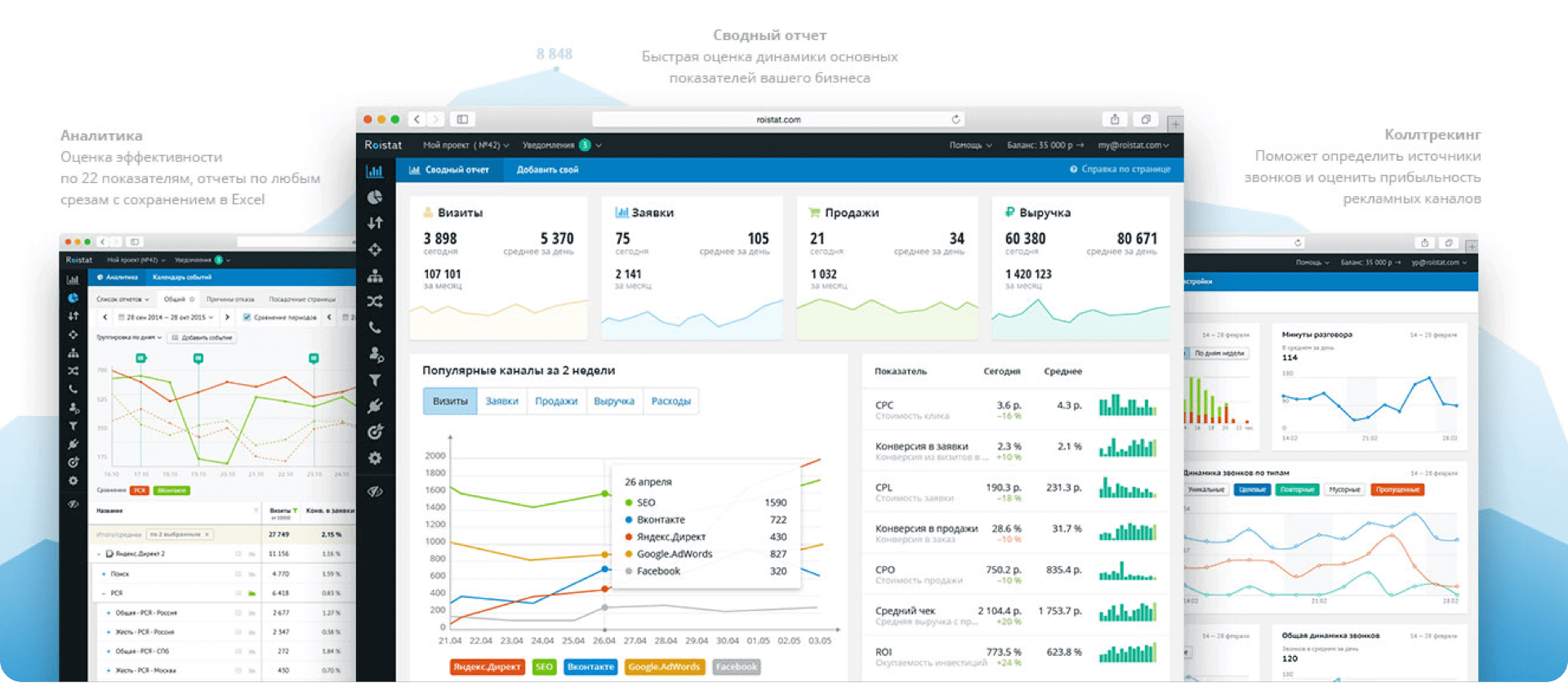
Task: Click the circular arrow plus icon in center sidebar
Action: pos(375,431)
